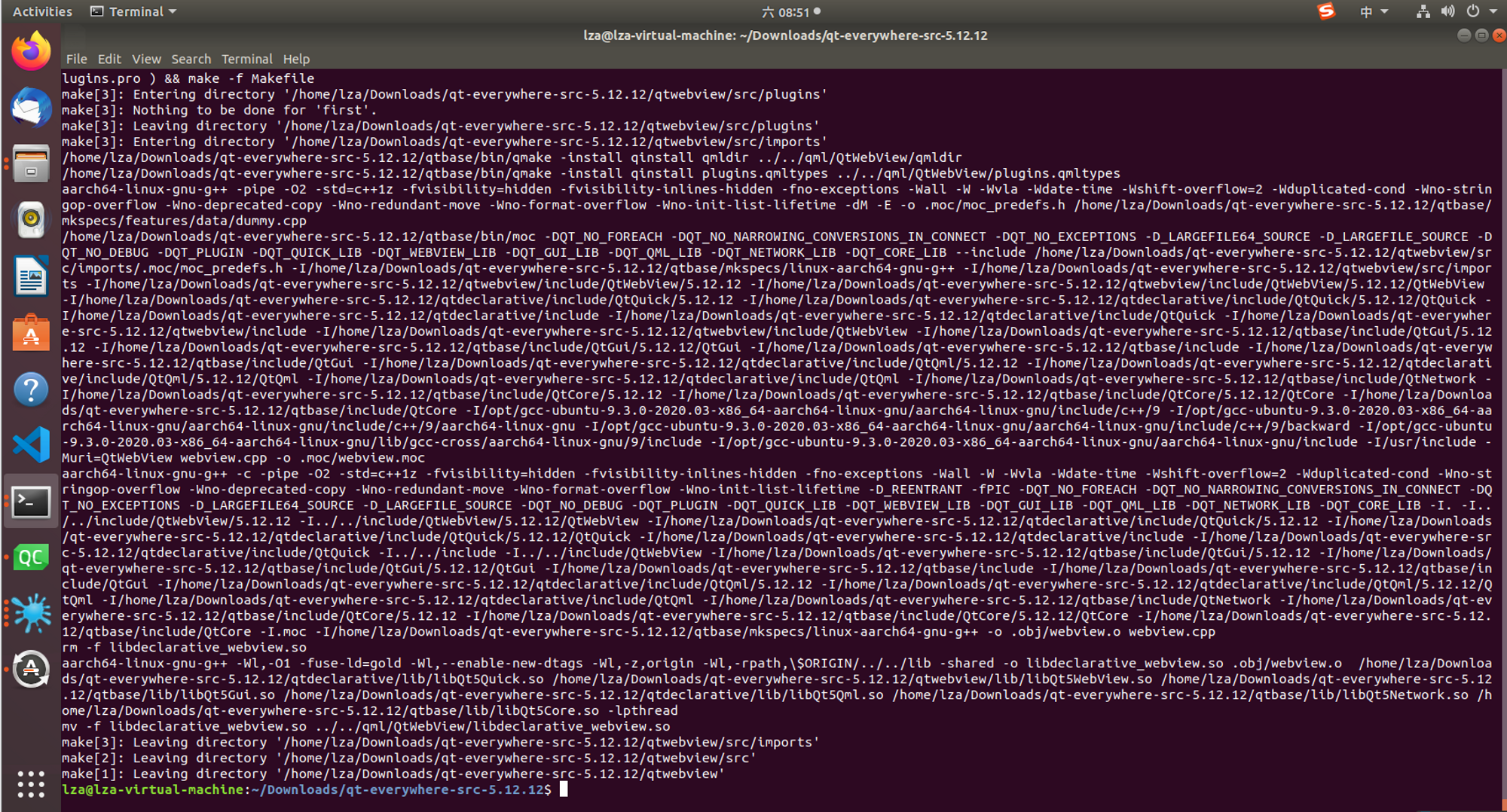Click the volume speaker icon
Viewport: 1507px width, 812px height.
tap(1447, 11)
